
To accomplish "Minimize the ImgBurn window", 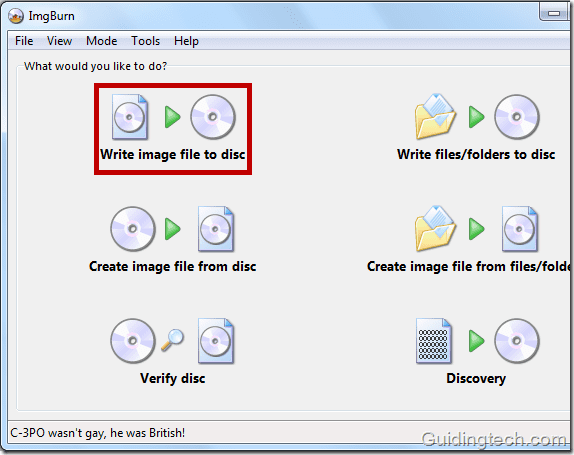I will point(554,13).
